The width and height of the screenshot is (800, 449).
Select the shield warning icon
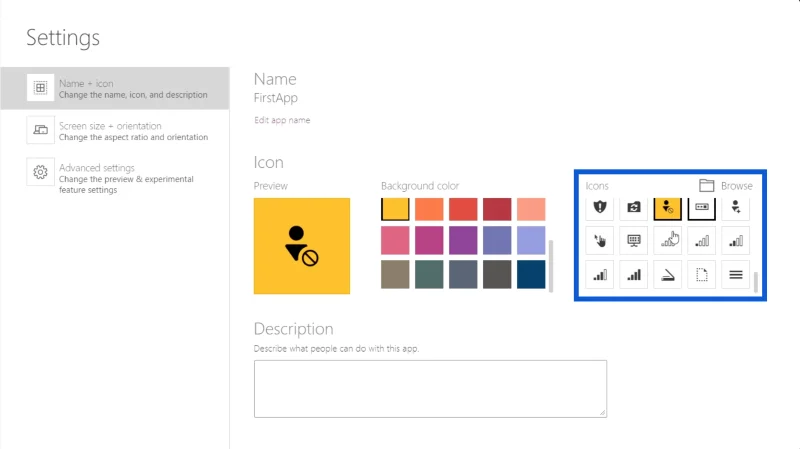(x=599, y=207)
